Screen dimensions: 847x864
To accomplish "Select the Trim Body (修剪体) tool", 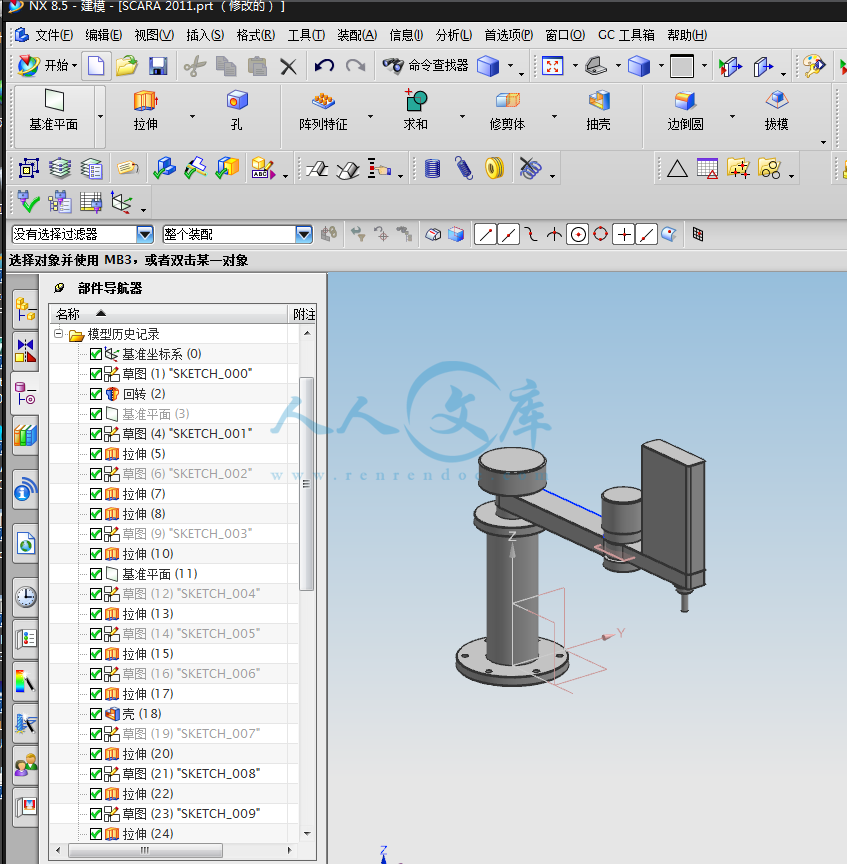I will (508, 110).
